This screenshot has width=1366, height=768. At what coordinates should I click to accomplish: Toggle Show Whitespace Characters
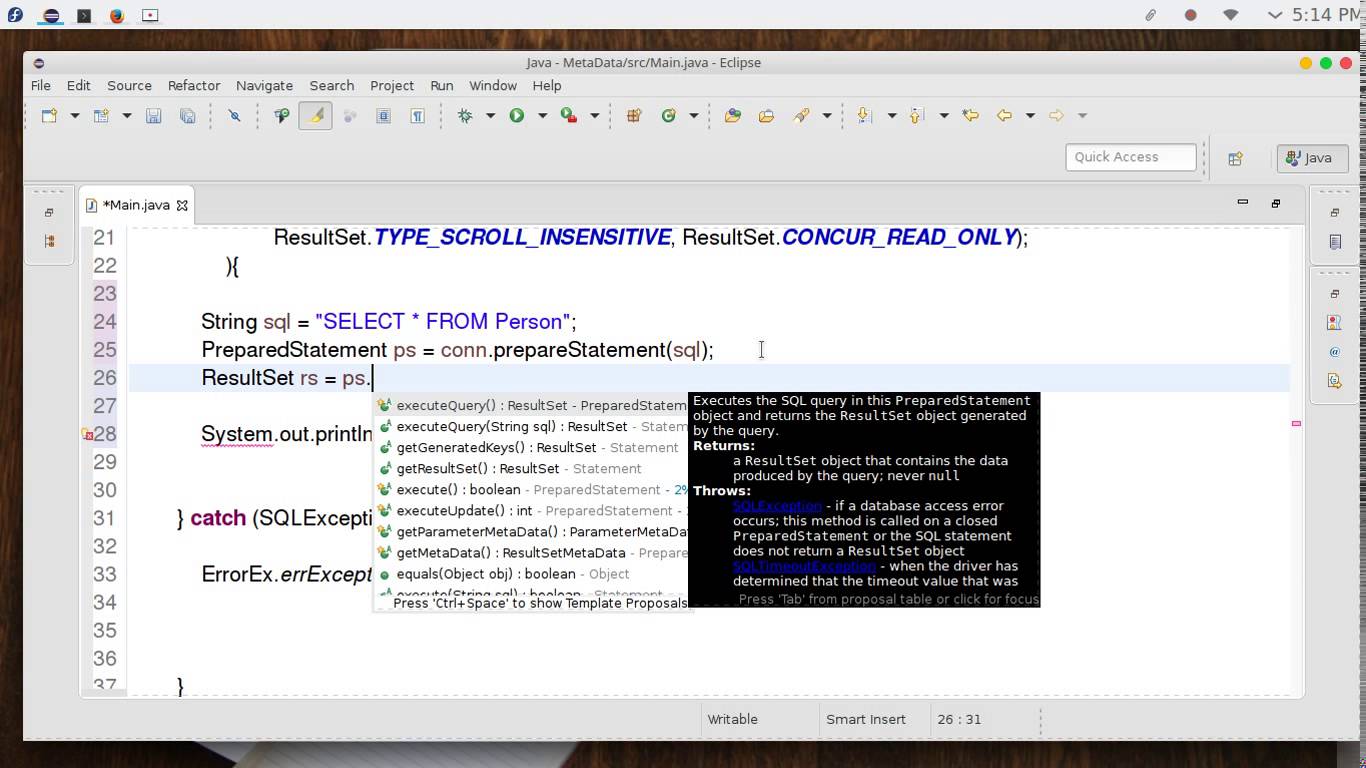pos(417,115)
